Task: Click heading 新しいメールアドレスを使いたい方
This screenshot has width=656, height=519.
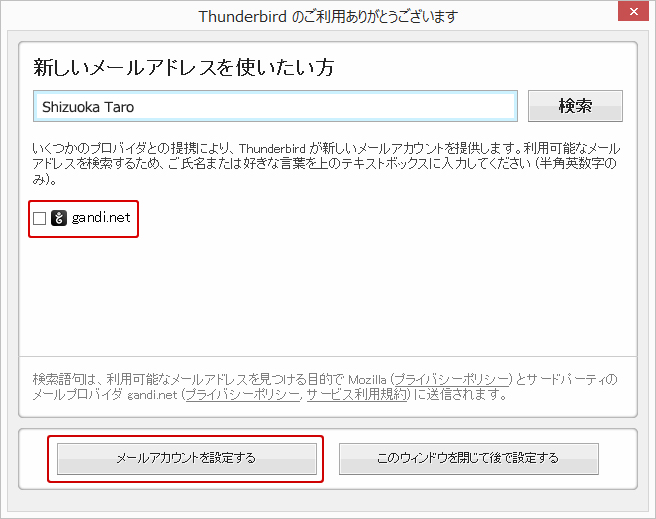Action: tap(184, 67)
